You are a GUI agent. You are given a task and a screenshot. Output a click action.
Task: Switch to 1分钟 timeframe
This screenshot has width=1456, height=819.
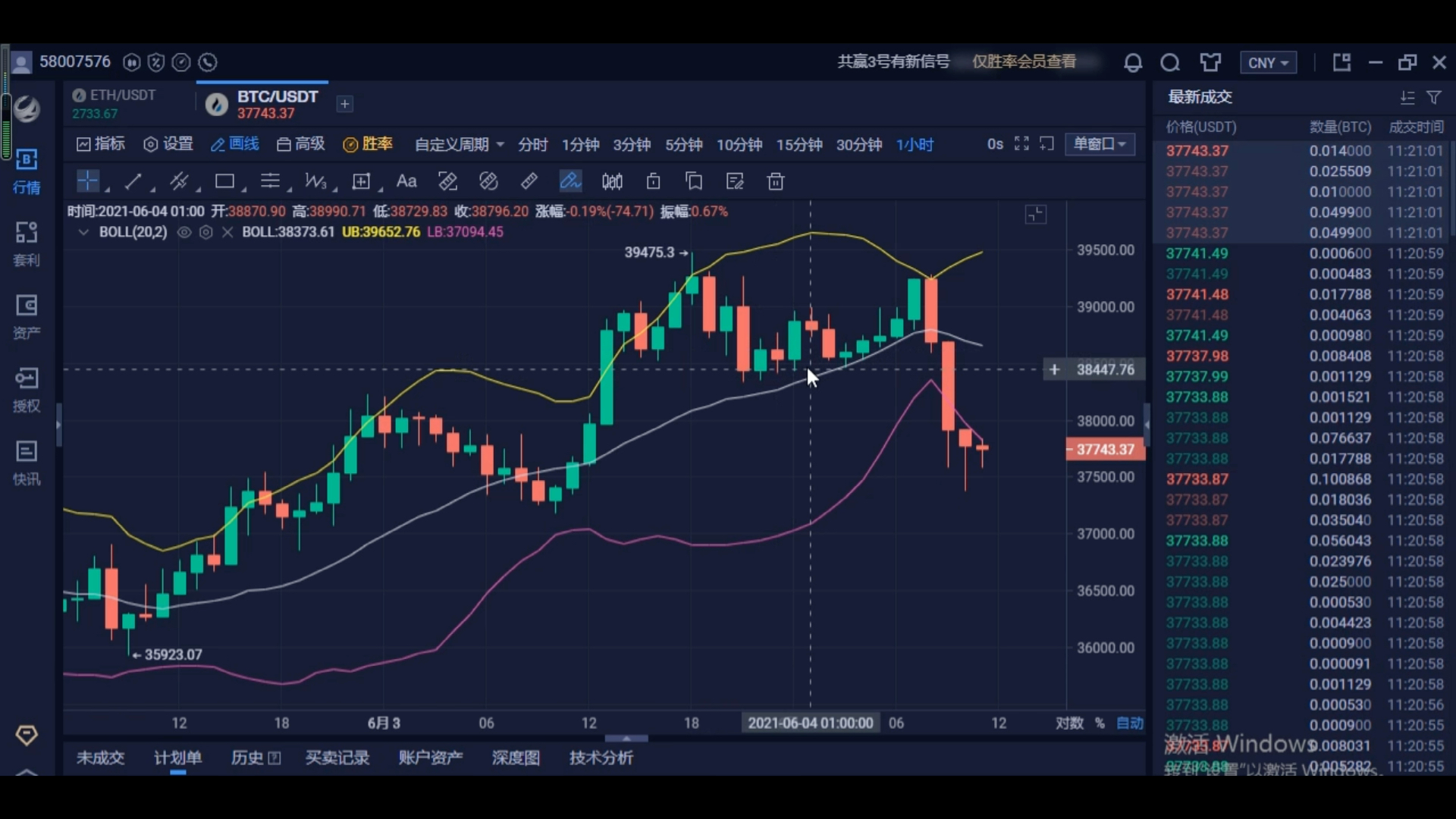580,144
